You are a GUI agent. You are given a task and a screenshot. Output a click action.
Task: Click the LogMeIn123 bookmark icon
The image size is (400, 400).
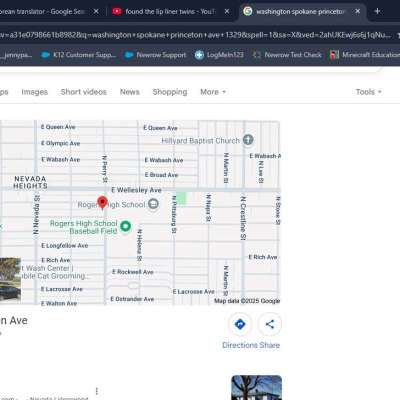pos(199,55)
